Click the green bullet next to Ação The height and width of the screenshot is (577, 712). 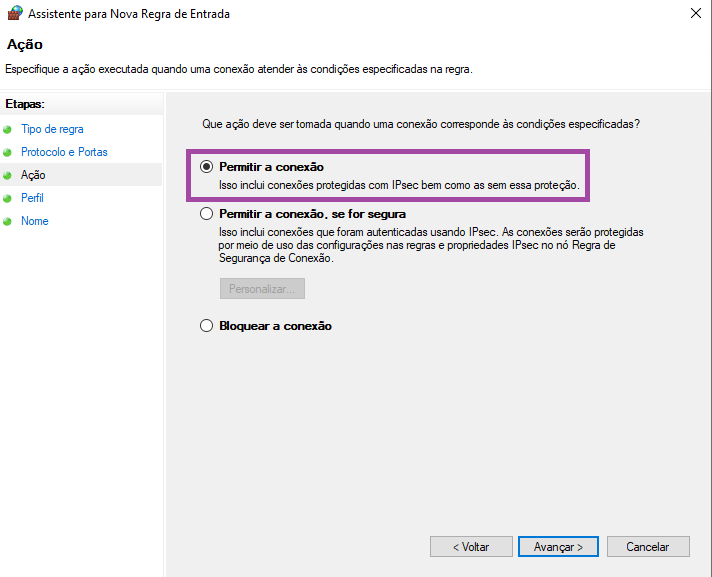[x=7, y=175]
